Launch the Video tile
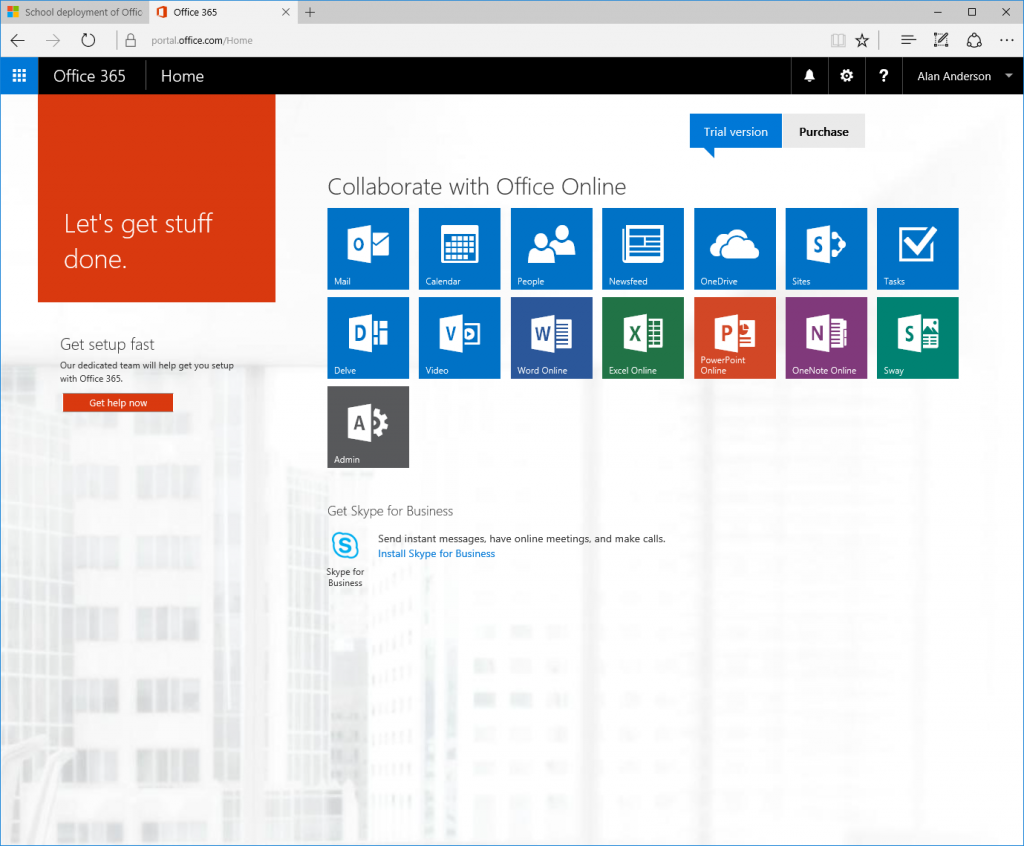The width and height of the screenshot is (1024, 846). [459, 338]
